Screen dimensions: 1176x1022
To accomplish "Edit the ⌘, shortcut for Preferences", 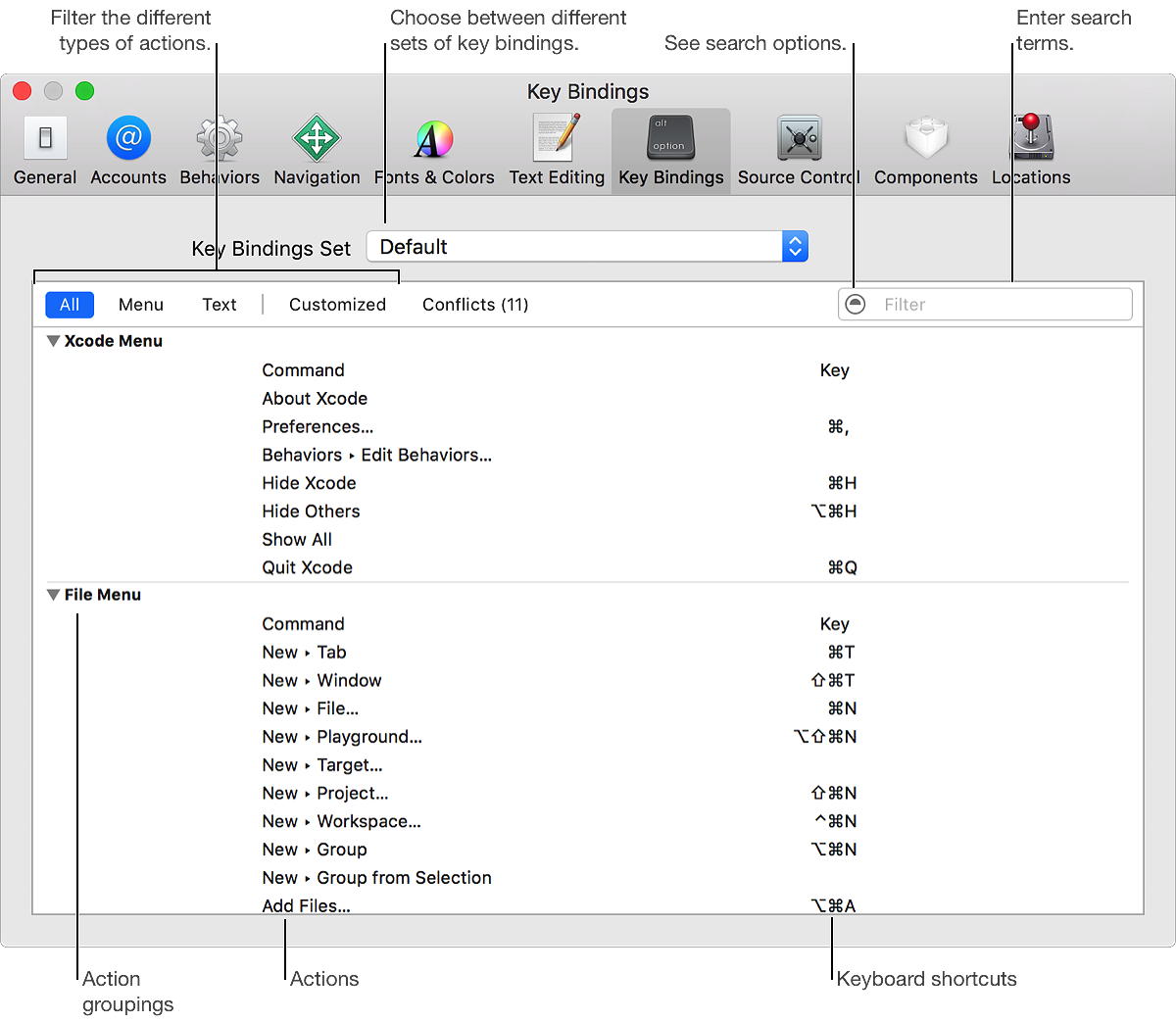I will click(x=838, y=427).
